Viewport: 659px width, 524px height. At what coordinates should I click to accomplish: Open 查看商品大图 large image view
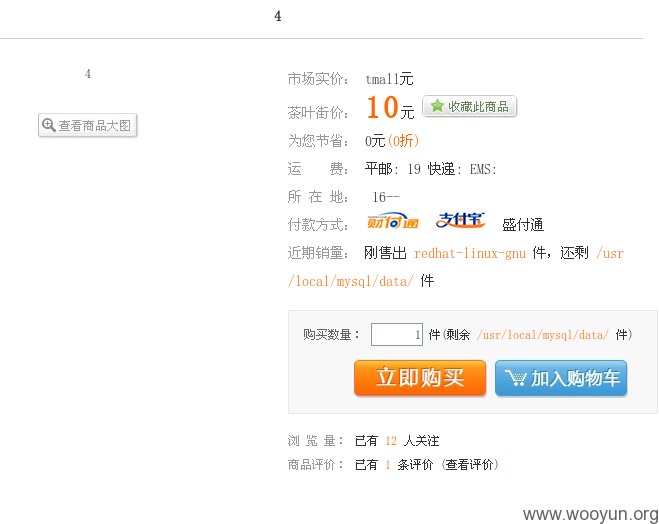coord(87,125)
